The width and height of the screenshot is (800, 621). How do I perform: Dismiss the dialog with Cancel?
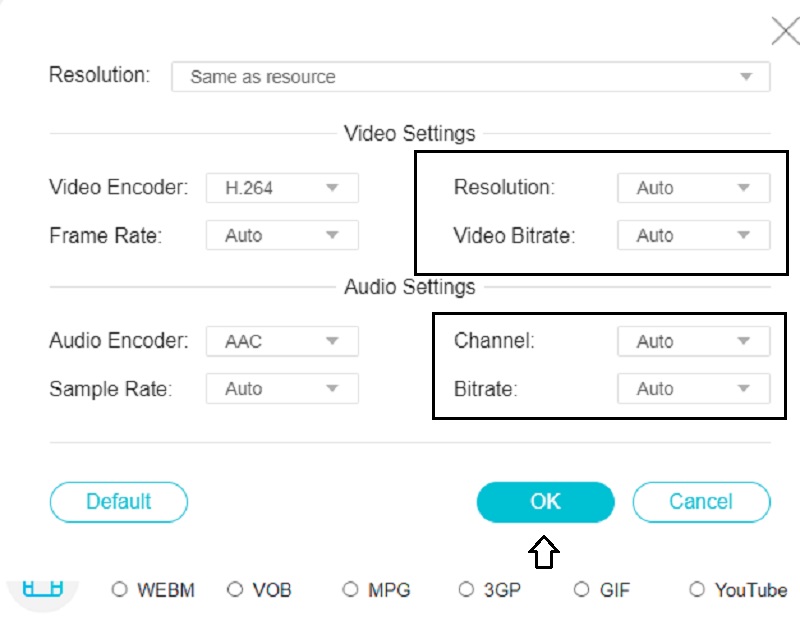[701, 501]
